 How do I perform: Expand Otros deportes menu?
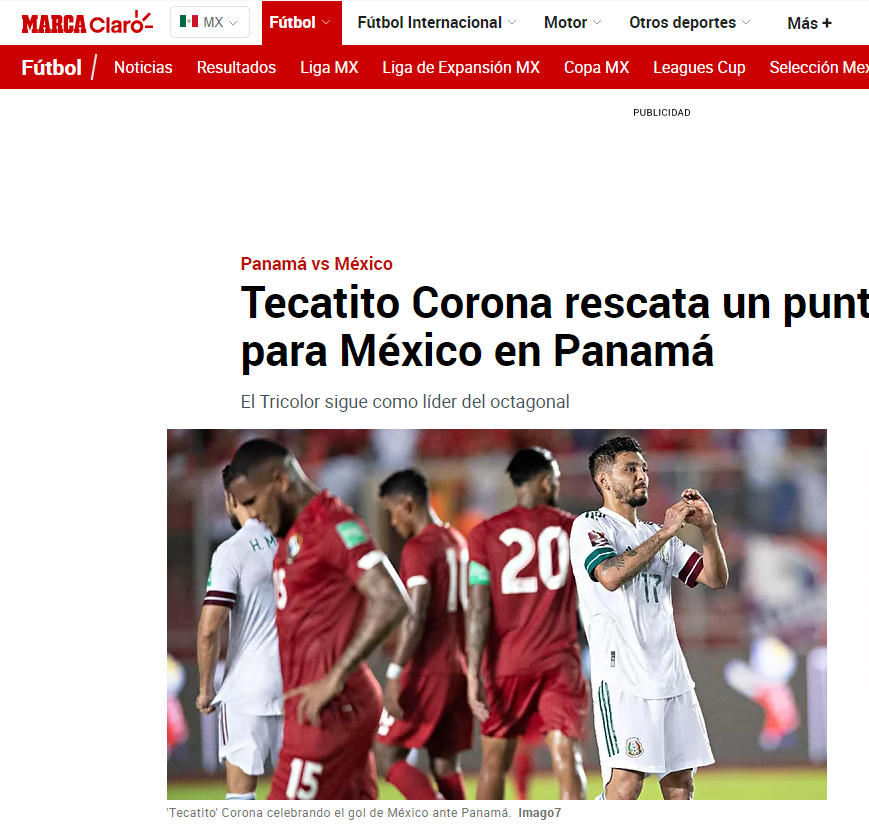pyautogui.click(x=689, y=22)
